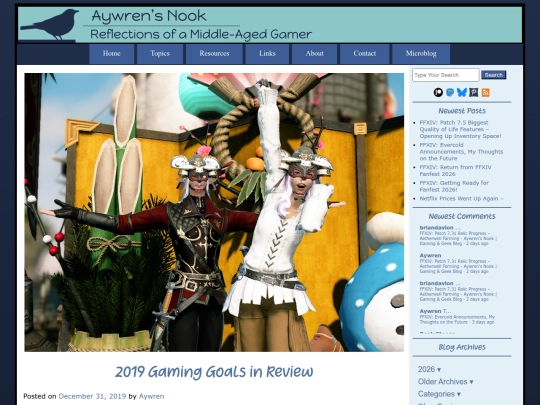
Task: Open the Contact menu item
Action: pos(364,54)
